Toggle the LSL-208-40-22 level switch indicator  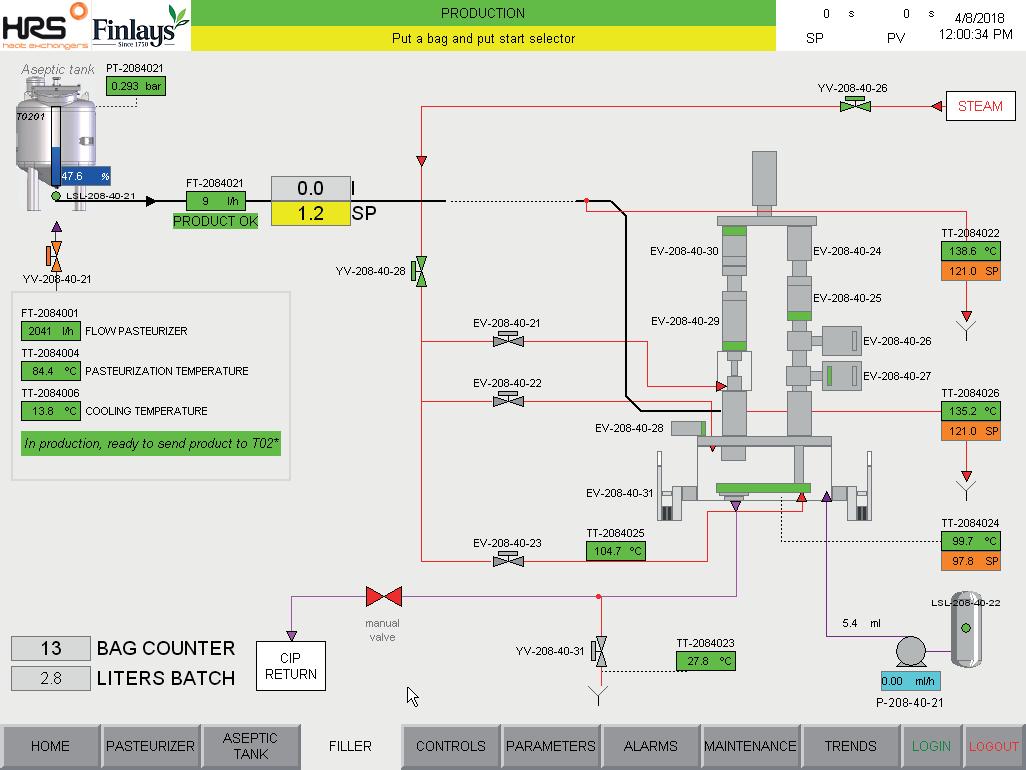(x=966, y=628)
